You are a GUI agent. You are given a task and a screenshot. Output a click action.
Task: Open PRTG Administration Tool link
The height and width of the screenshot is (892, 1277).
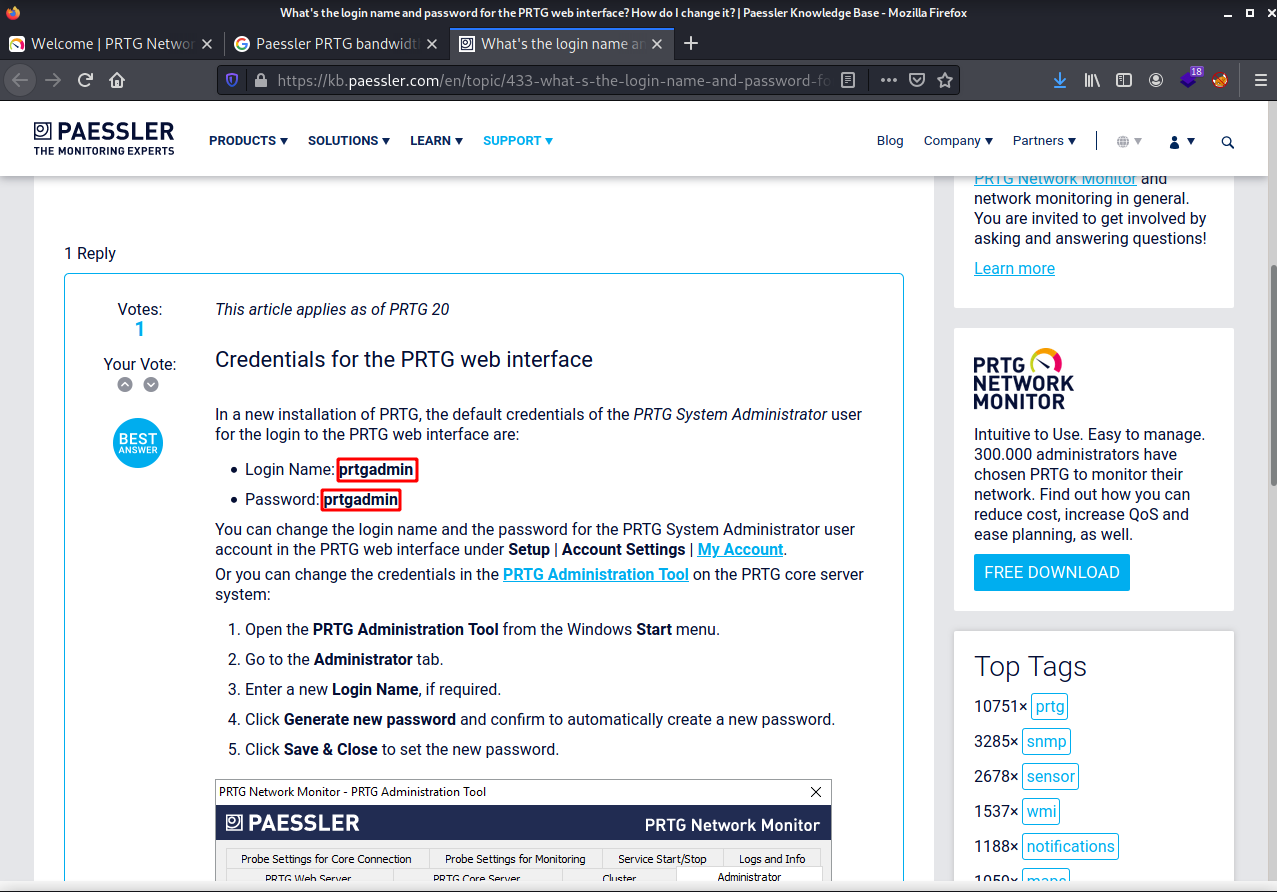coord(595,574)
